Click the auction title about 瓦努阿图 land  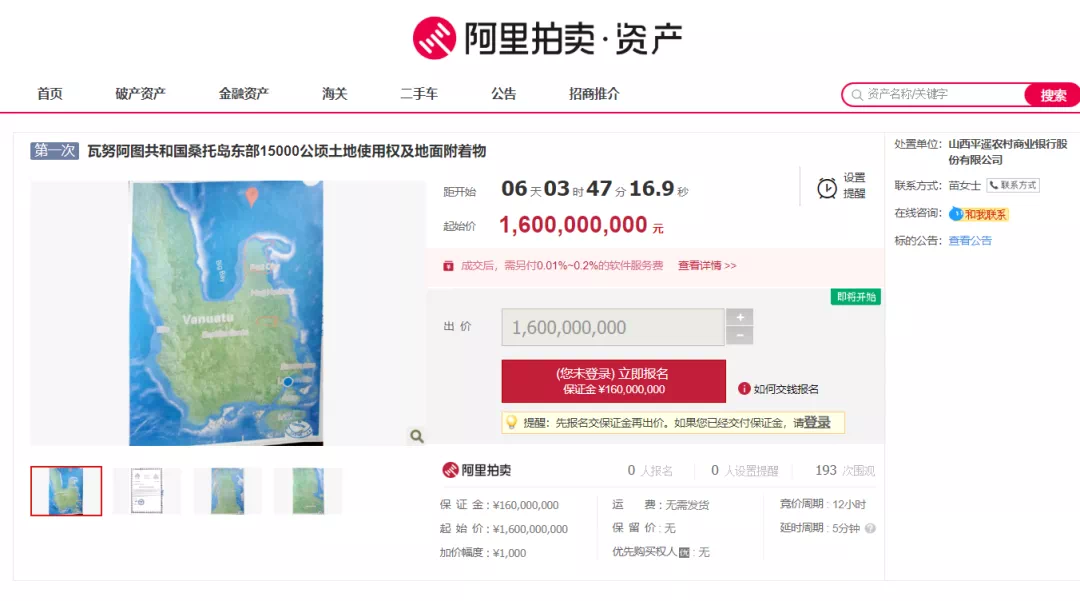[287, 151]
